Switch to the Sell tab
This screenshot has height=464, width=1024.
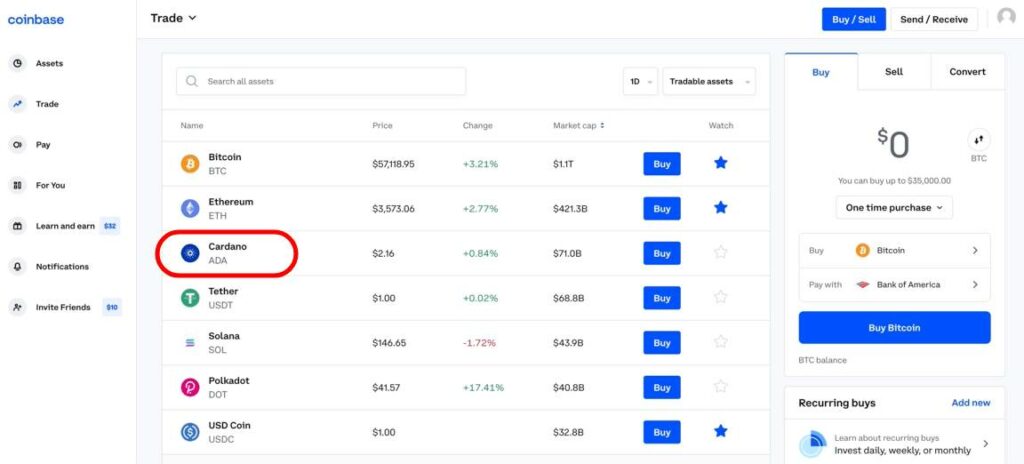click(894, 72)
